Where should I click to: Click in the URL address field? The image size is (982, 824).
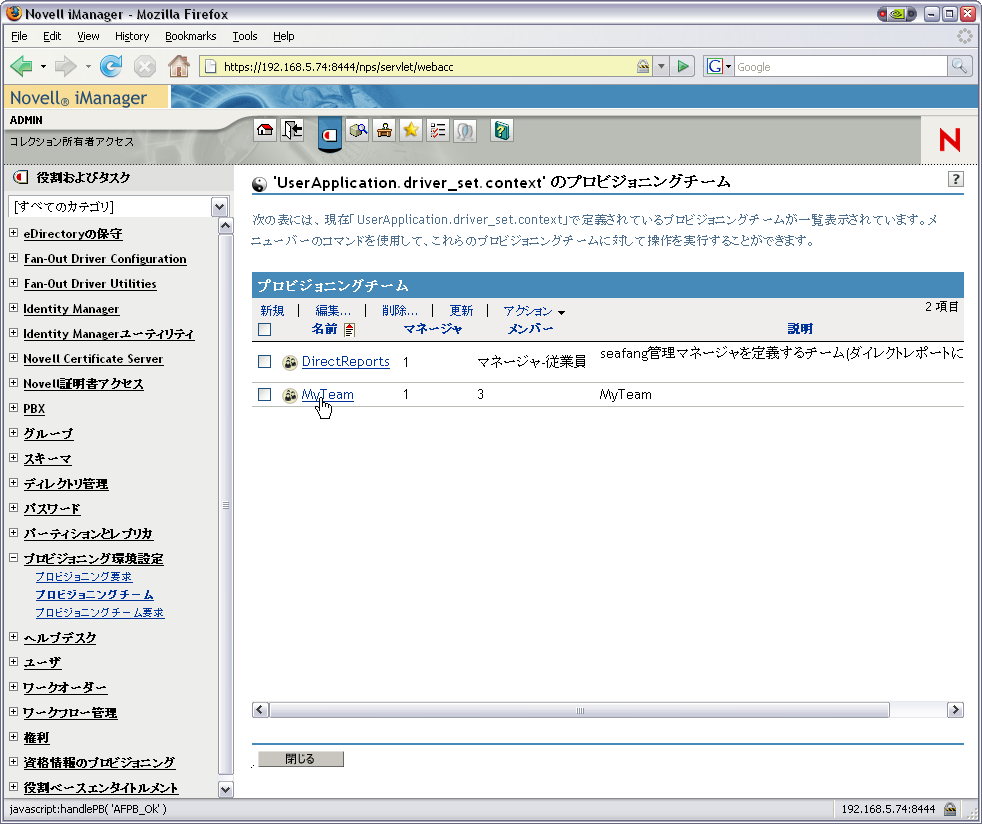click(427, 66)
